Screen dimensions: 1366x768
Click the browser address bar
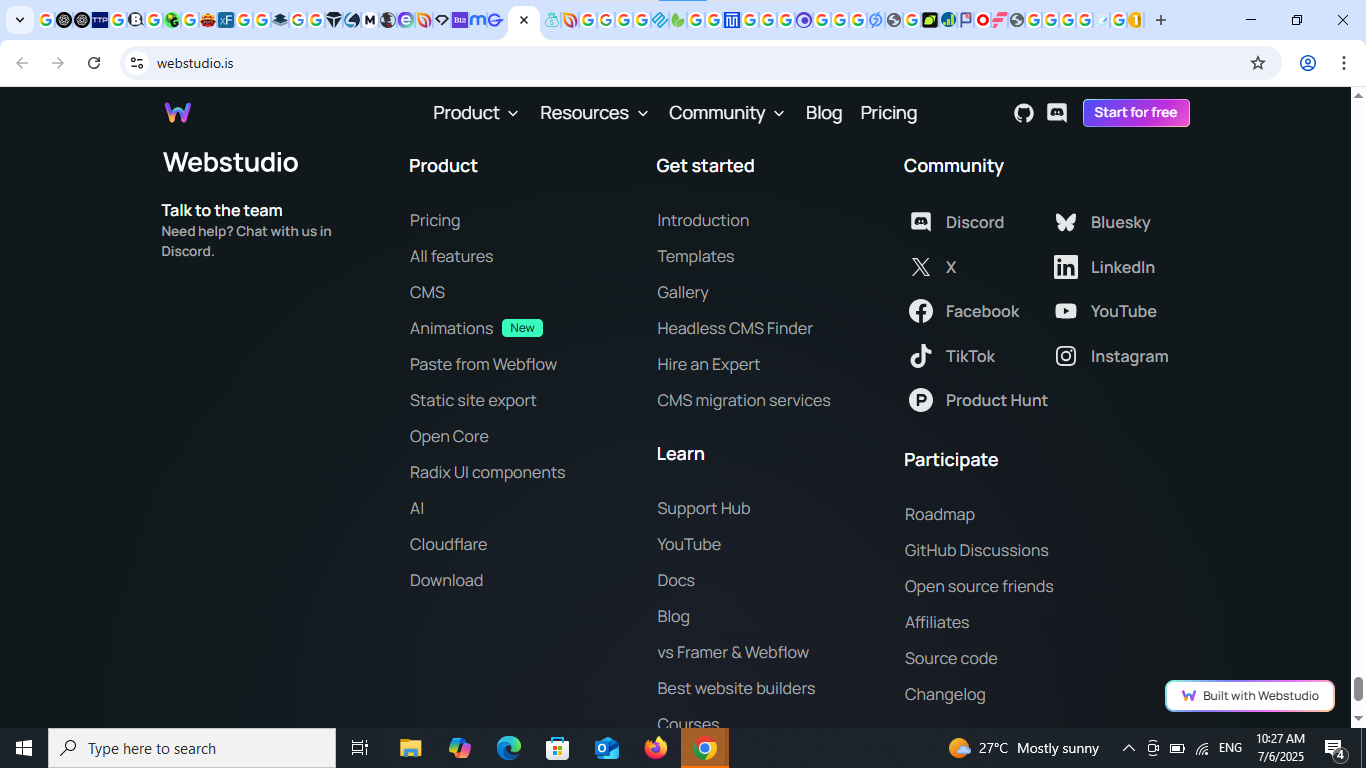pyautogui.click(x=700, y=63)
